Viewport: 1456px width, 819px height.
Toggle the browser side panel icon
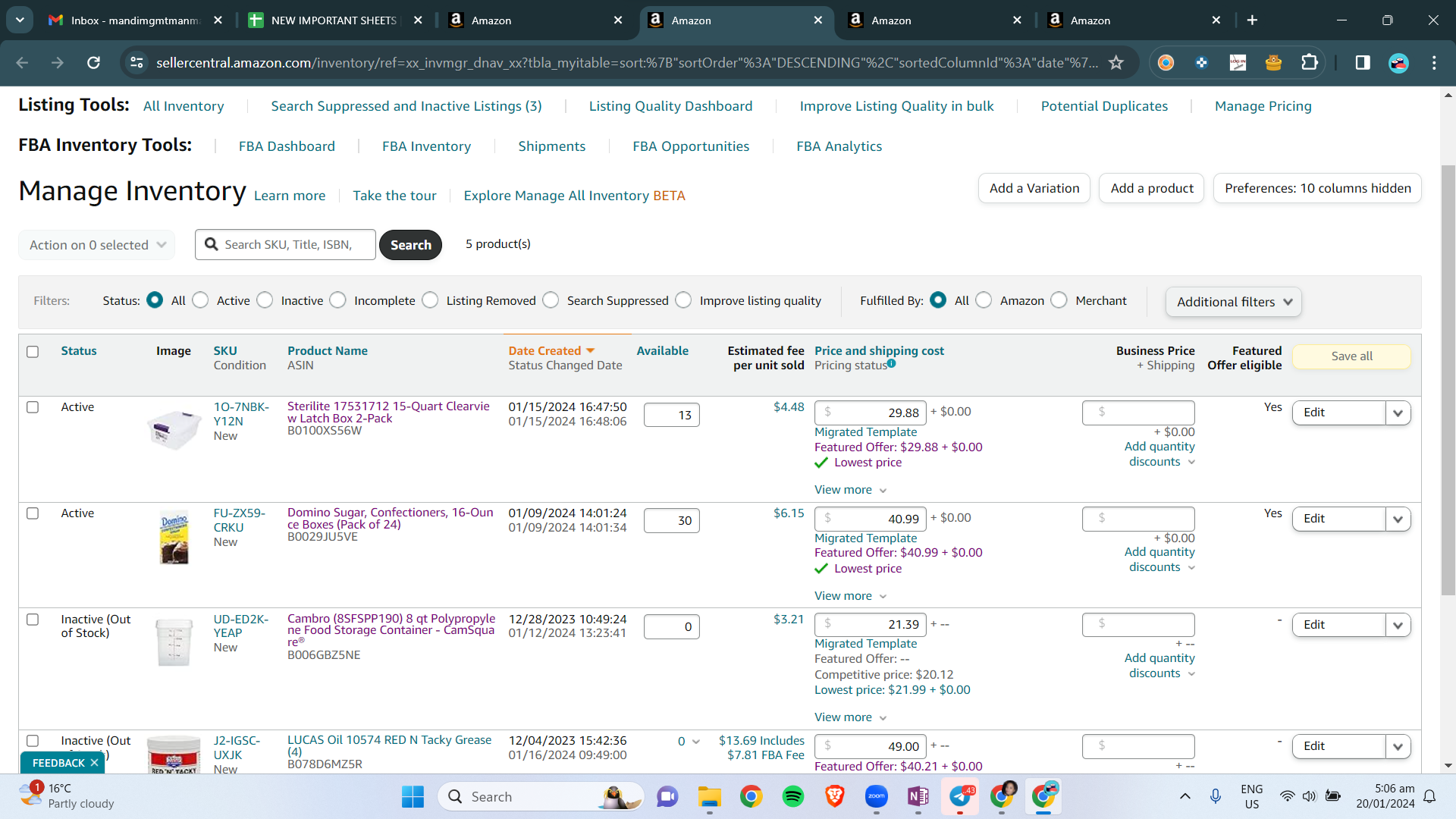pyautogui.click(x=1363, y=63)
